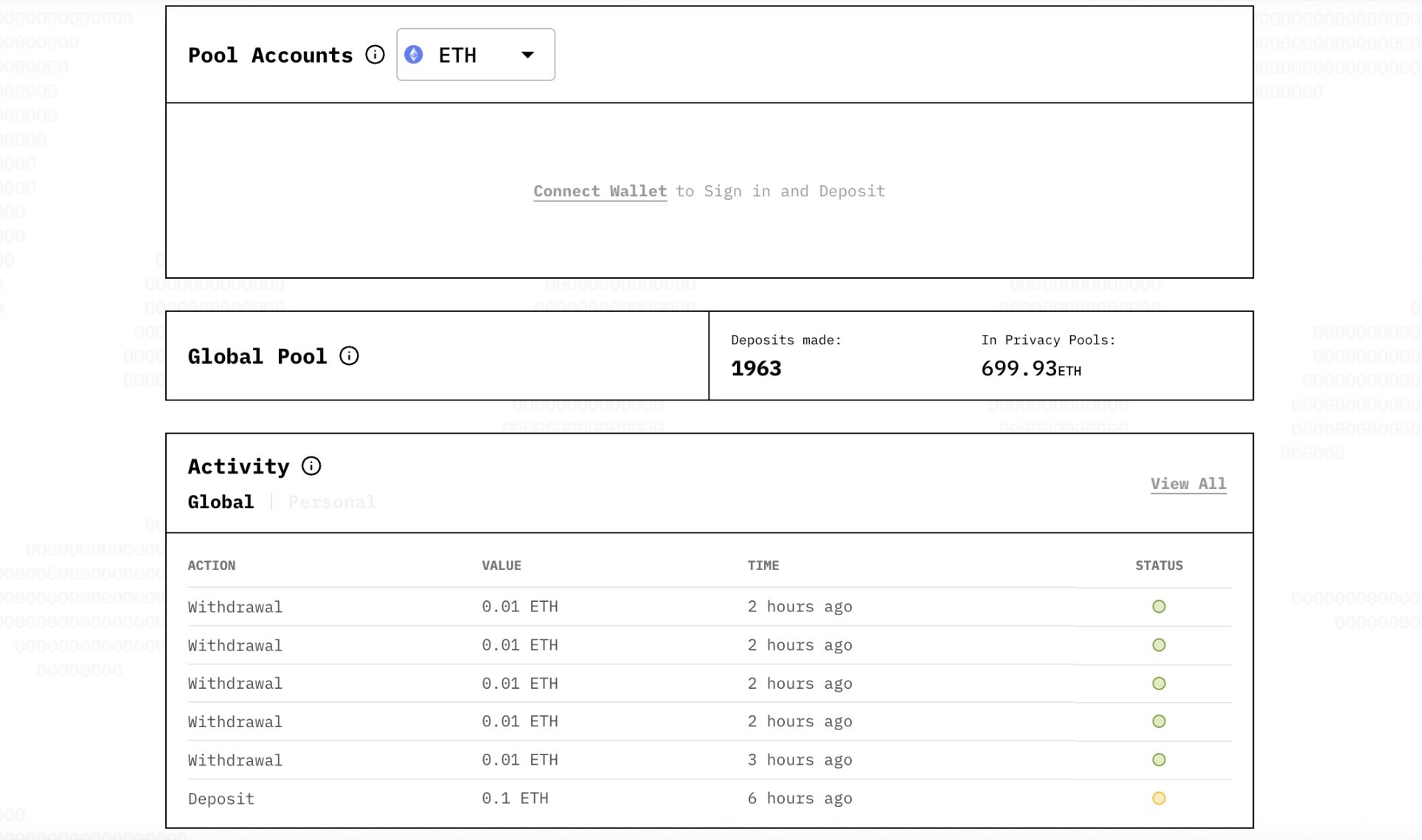Click the status dot beside the 3 hours ago withdrawal
The width and height of the screenshot is (1422, 840).
coord(1159,760)
